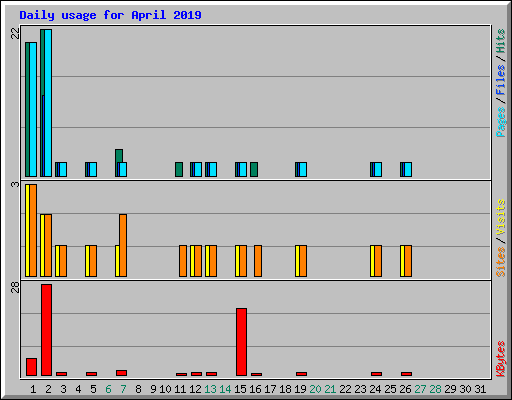Select day label 16 on the x-axis
Image resolution: width=512 pixels, height=400 pixels.
pyautogui.click(x=255, y=389)
